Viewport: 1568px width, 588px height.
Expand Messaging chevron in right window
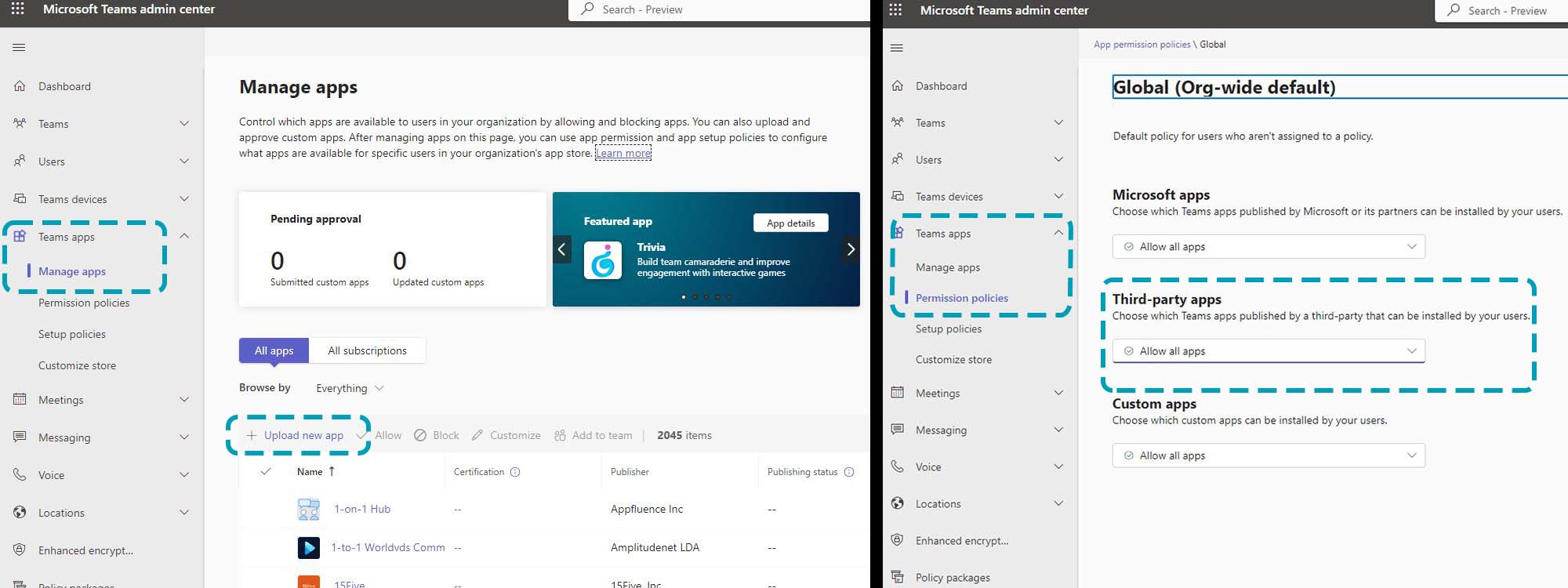point(1058,430)
